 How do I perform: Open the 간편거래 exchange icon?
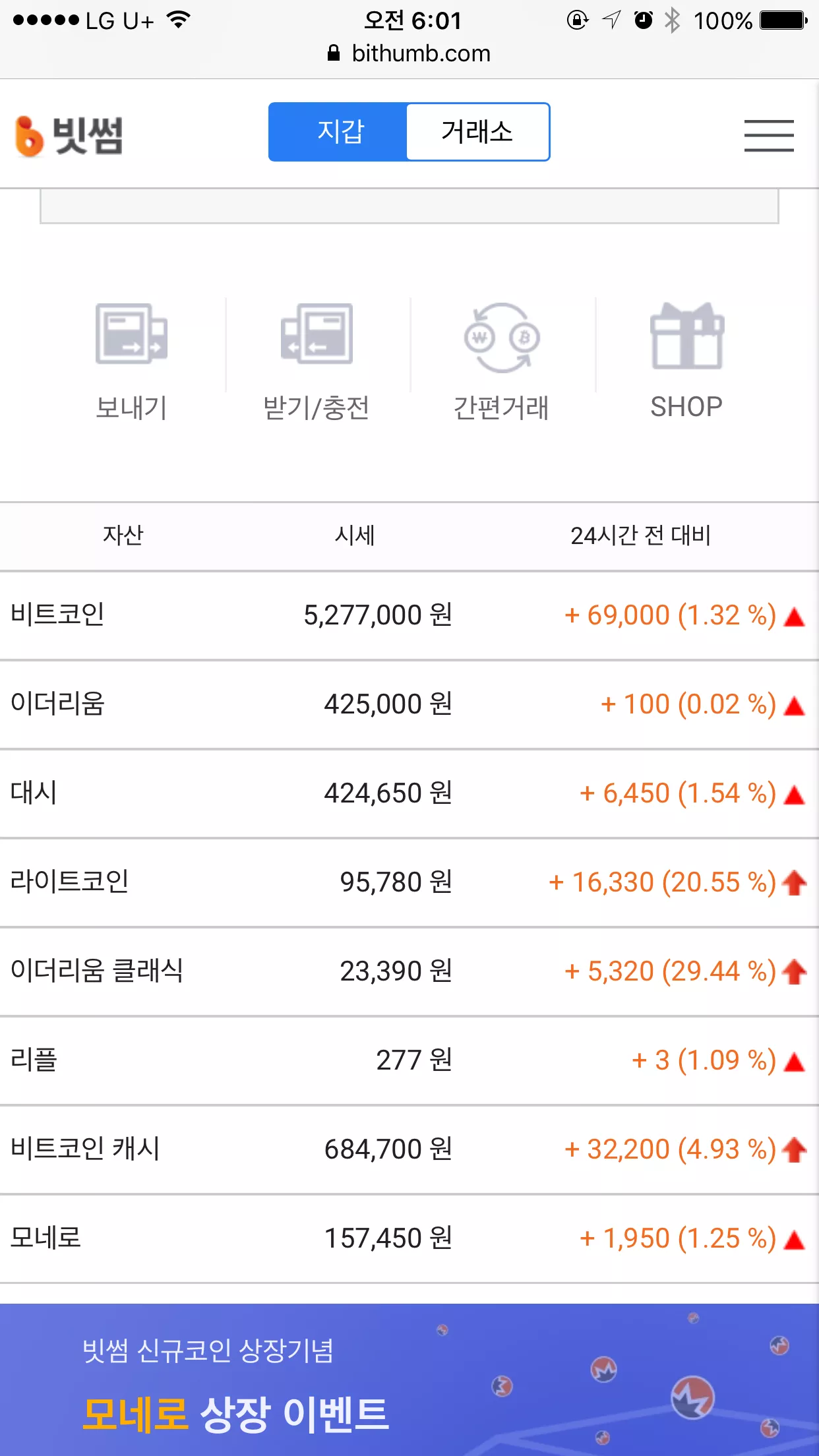[502, 338]
